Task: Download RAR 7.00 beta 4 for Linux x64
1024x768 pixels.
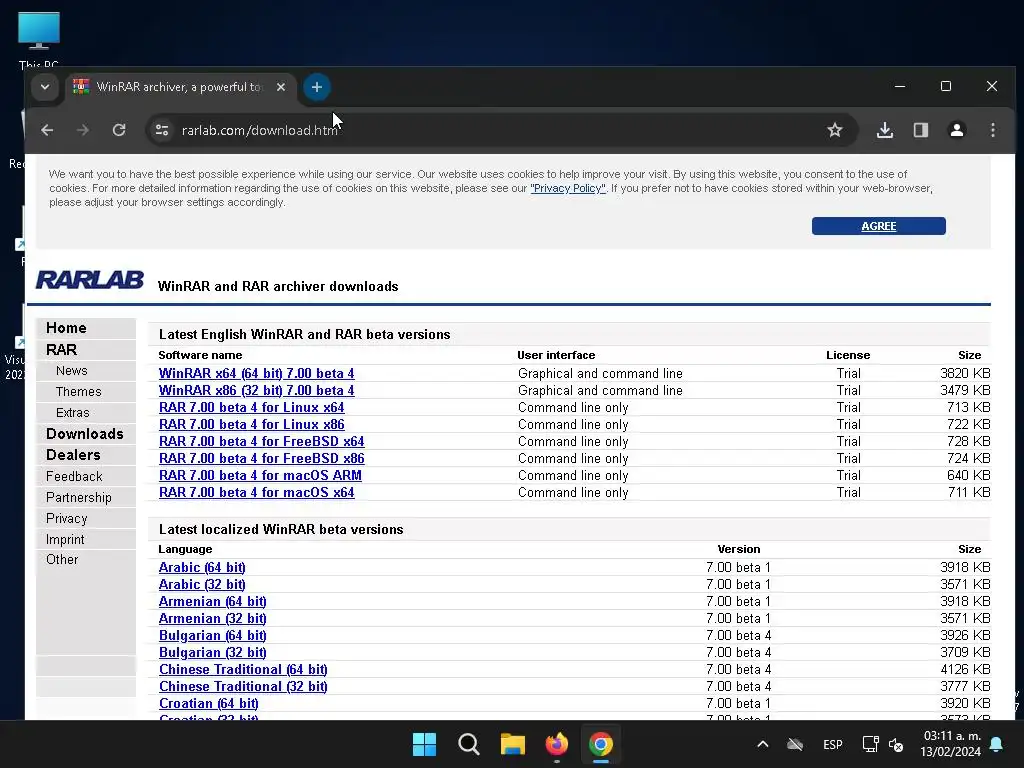Action: 251,408
